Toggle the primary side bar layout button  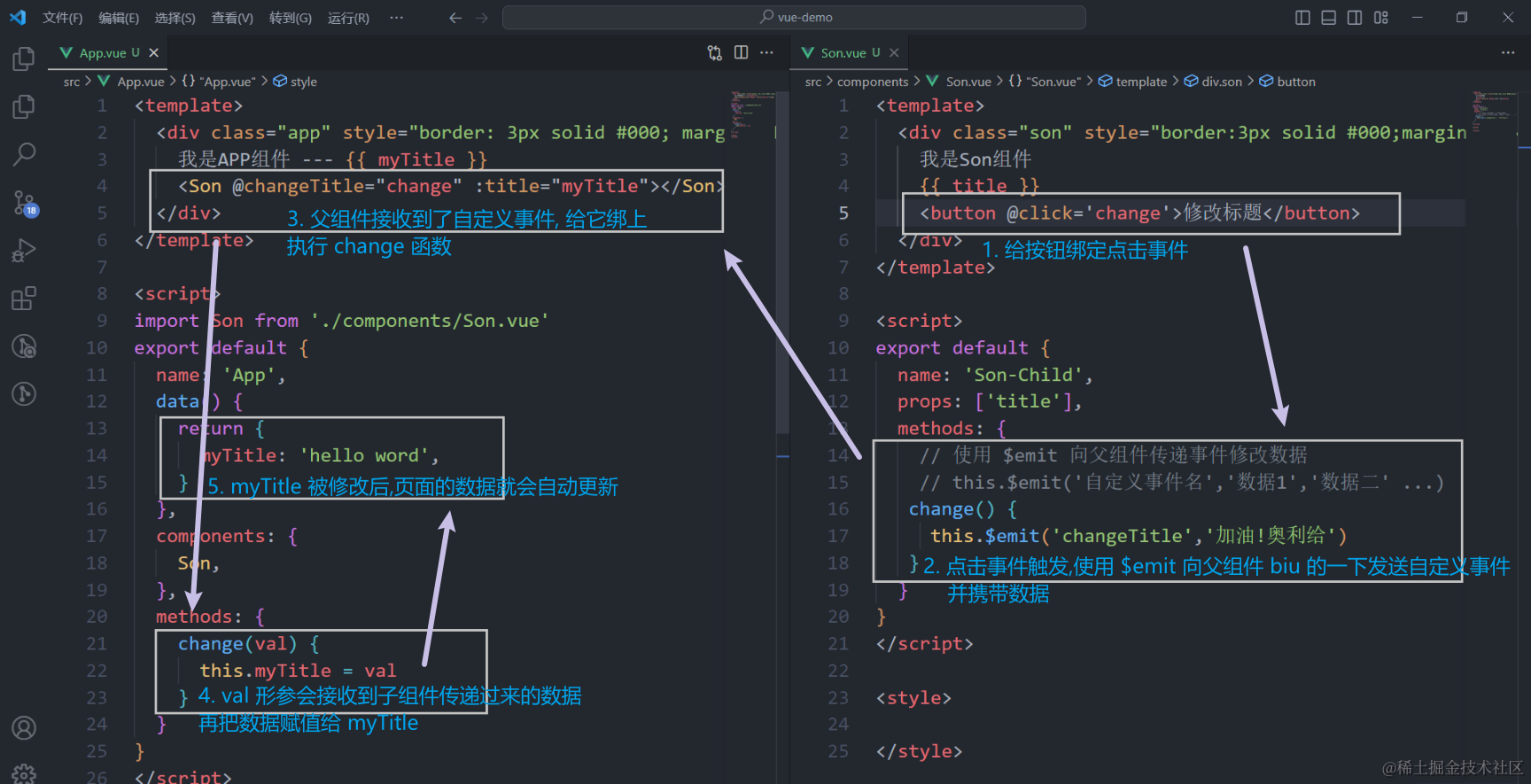coord(1302,18)
